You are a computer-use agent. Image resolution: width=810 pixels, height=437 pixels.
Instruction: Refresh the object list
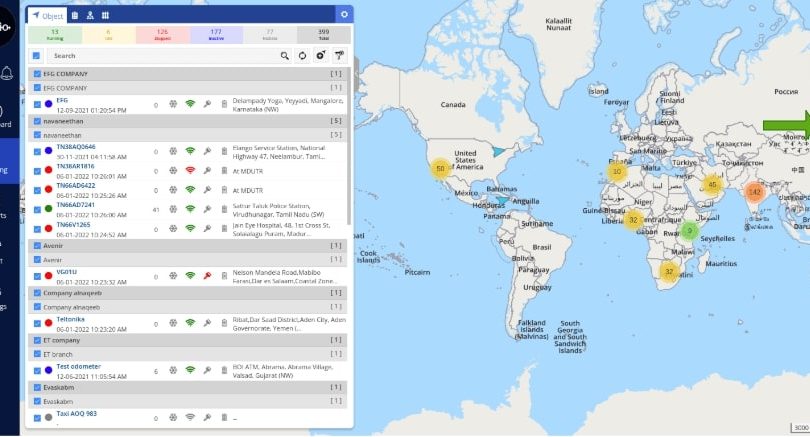(x=302, y=56)
